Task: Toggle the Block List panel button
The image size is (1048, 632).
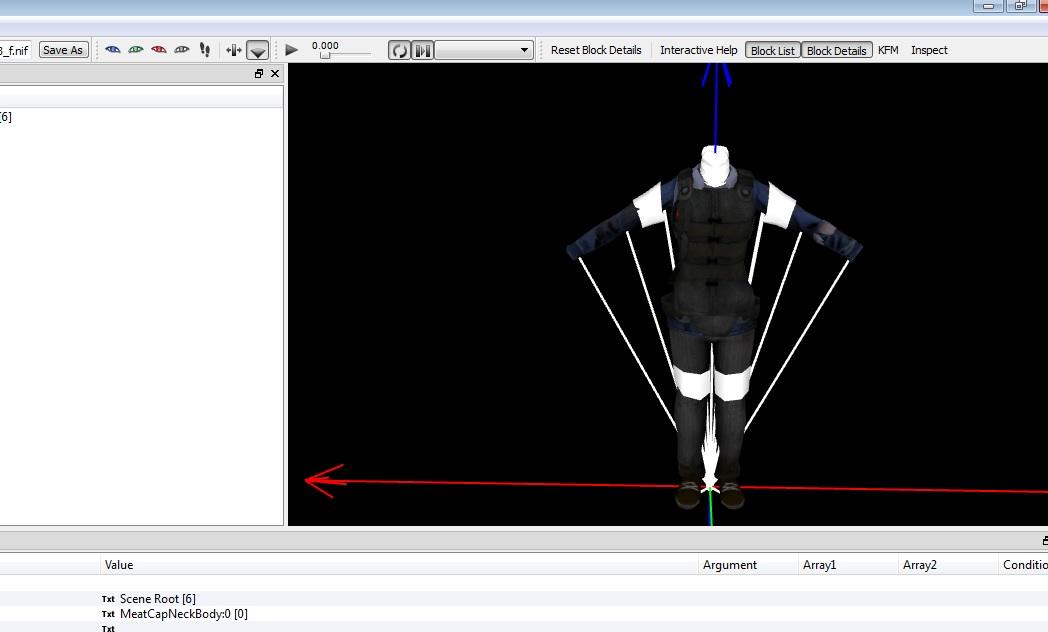Action: 773,50
